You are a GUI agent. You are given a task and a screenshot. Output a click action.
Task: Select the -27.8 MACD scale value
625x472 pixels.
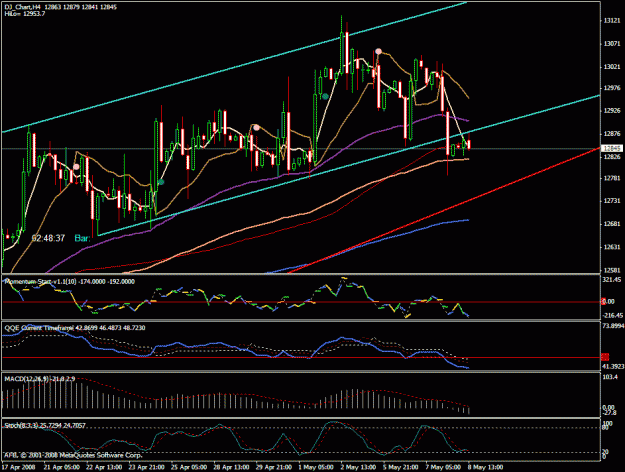[x=610, y=413]
